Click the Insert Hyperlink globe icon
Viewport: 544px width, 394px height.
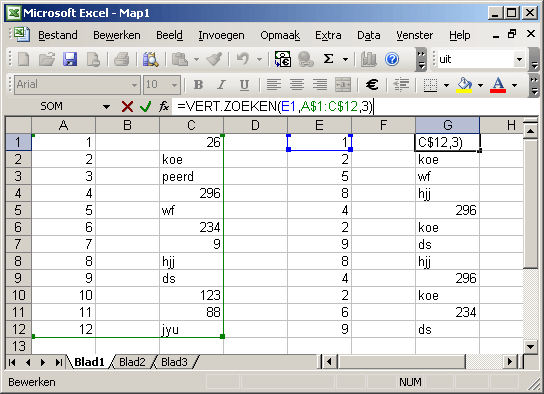click(x=305, y=59)
